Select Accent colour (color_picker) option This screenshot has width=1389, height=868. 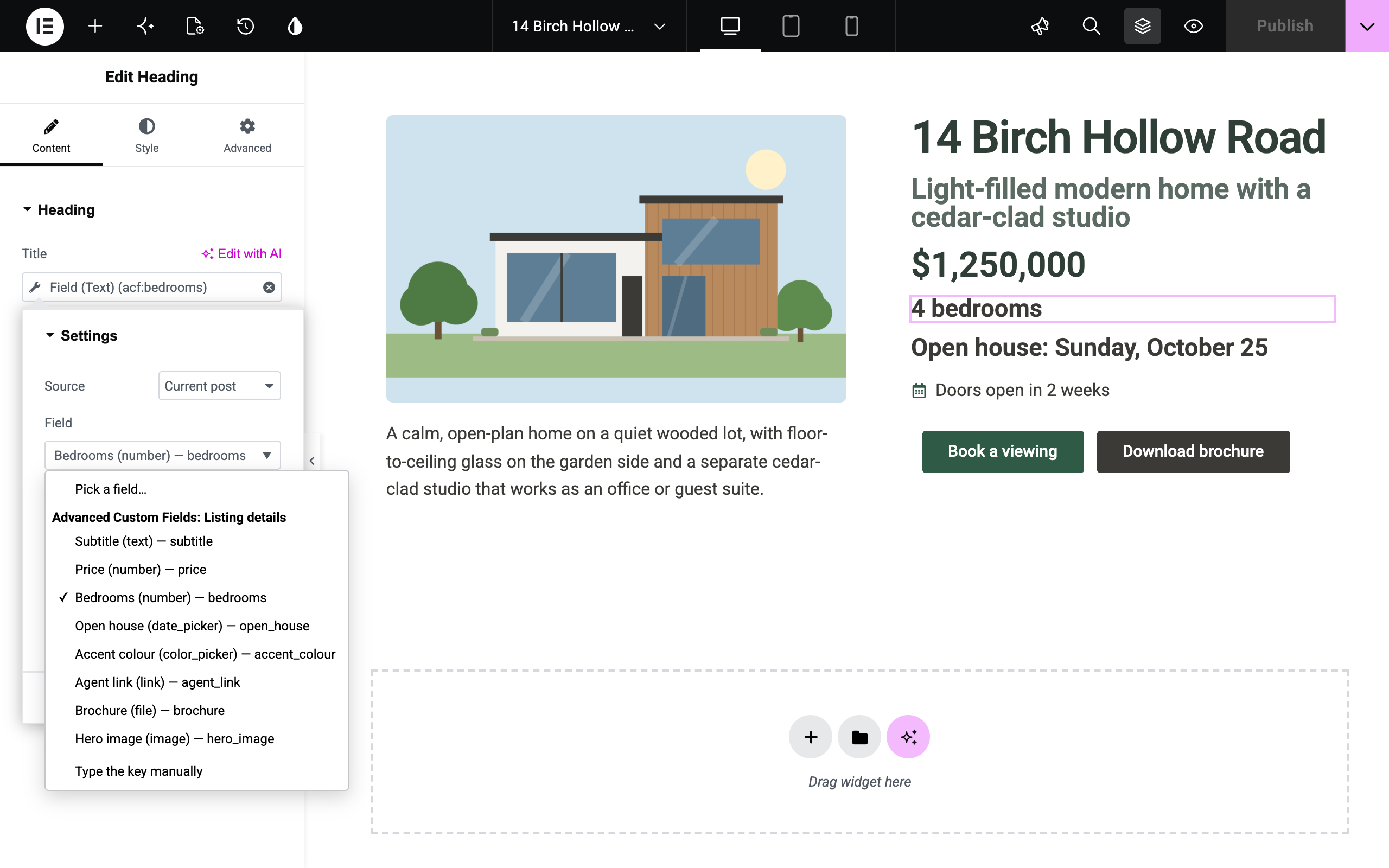point(197,654)
